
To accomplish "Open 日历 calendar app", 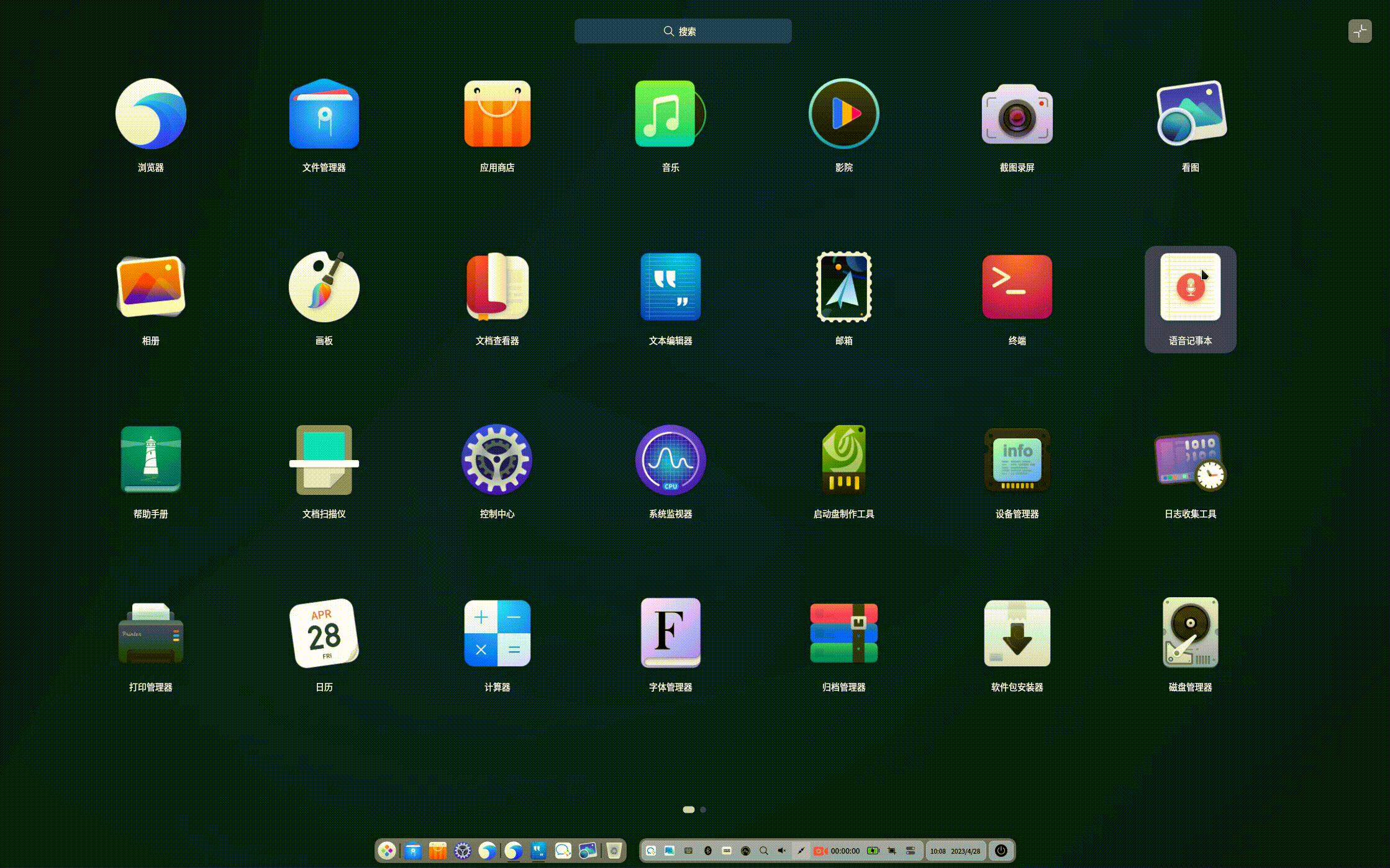I will point(324,633).
